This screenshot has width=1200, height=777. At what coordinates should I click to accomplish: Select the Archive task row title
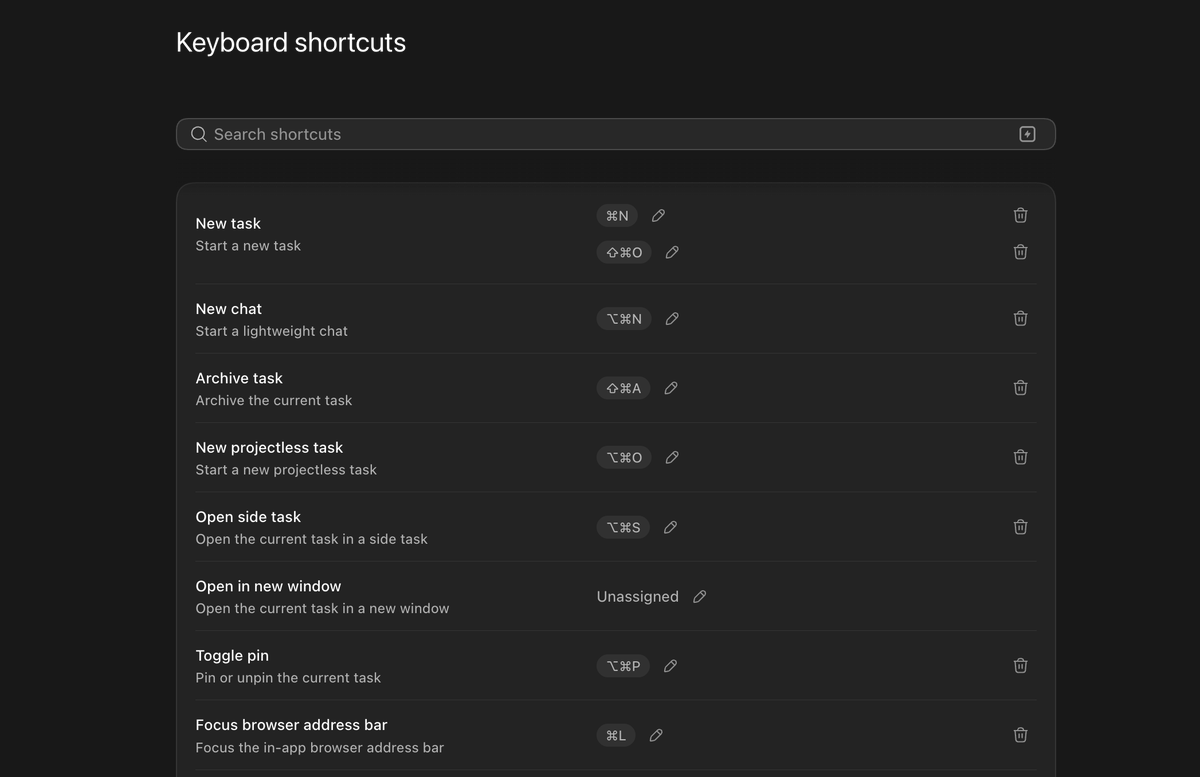(x=239, y=378)
